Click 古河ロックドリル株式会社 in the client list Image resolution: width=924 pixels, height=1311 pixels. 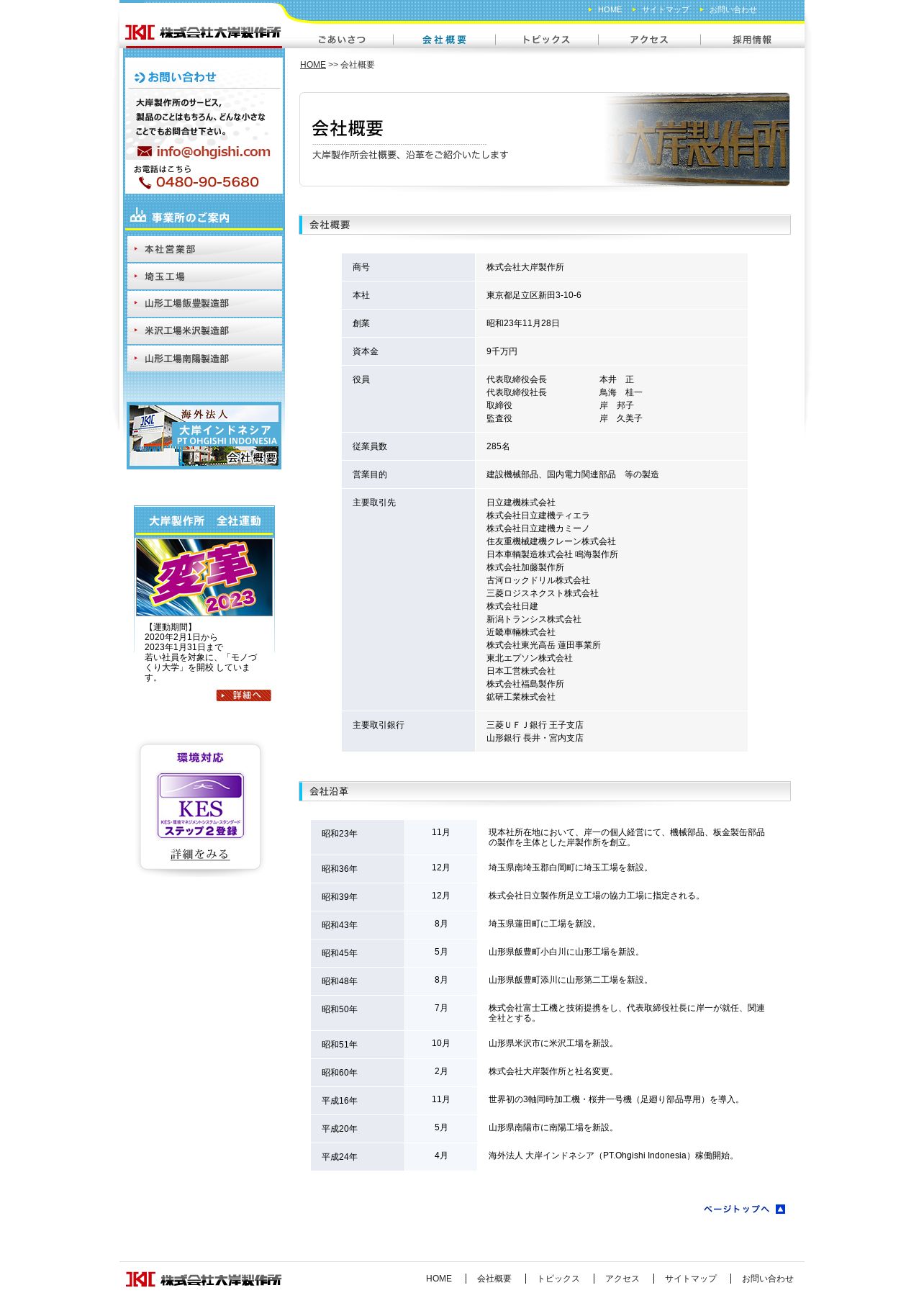point(538,580)
